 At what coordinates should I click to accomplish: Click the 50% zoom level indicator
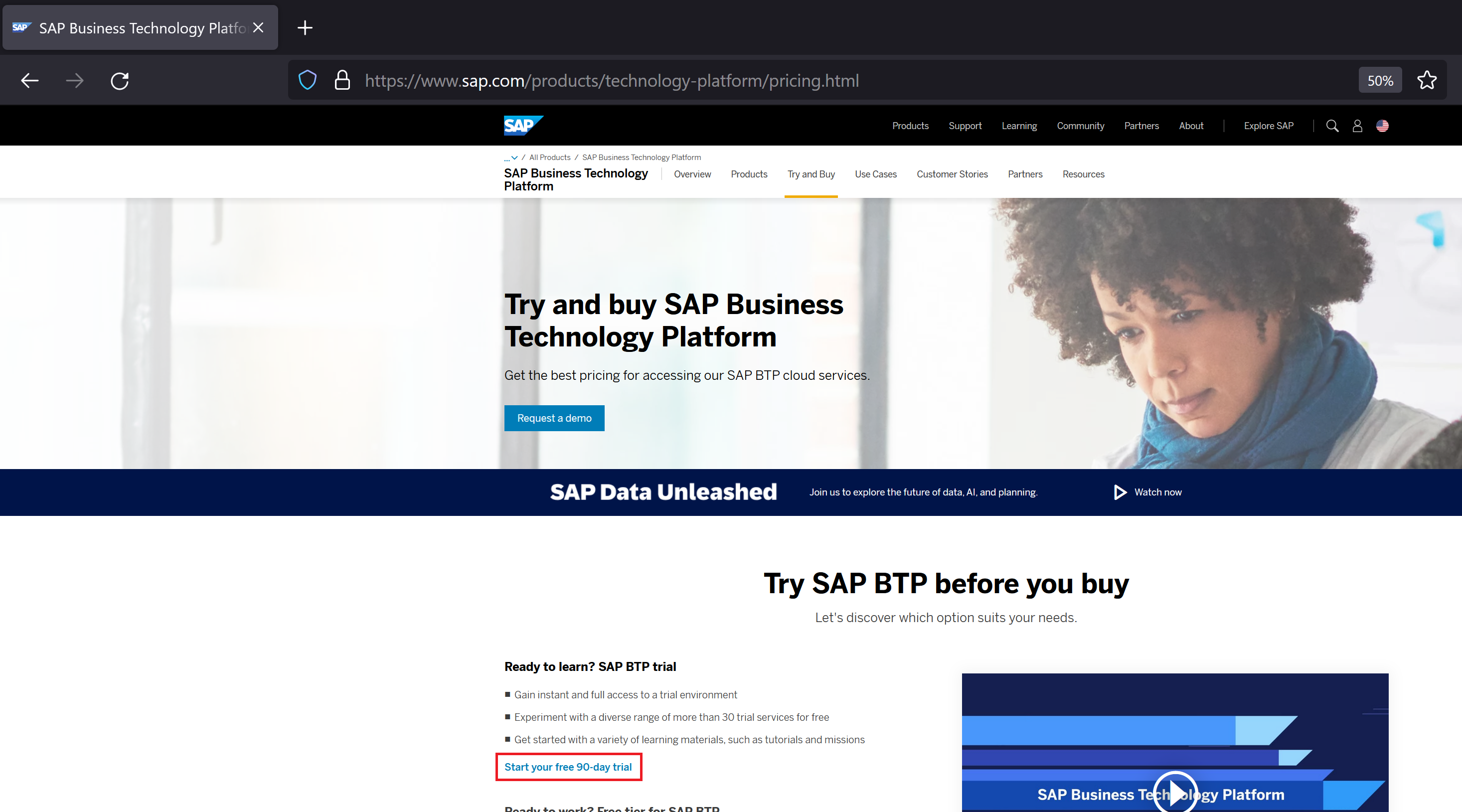[1380, 81]
